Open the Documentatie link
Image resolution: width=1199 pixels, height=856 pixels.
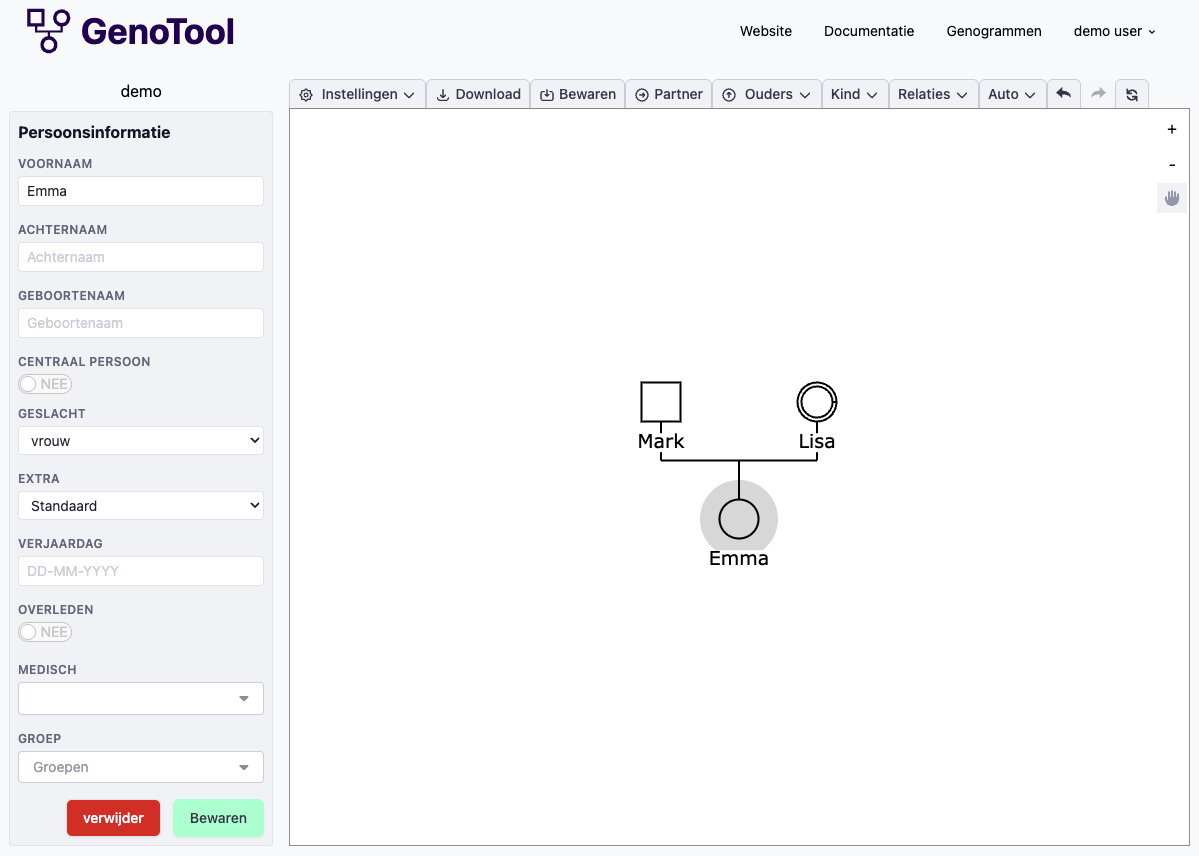(x=868, y=31)
